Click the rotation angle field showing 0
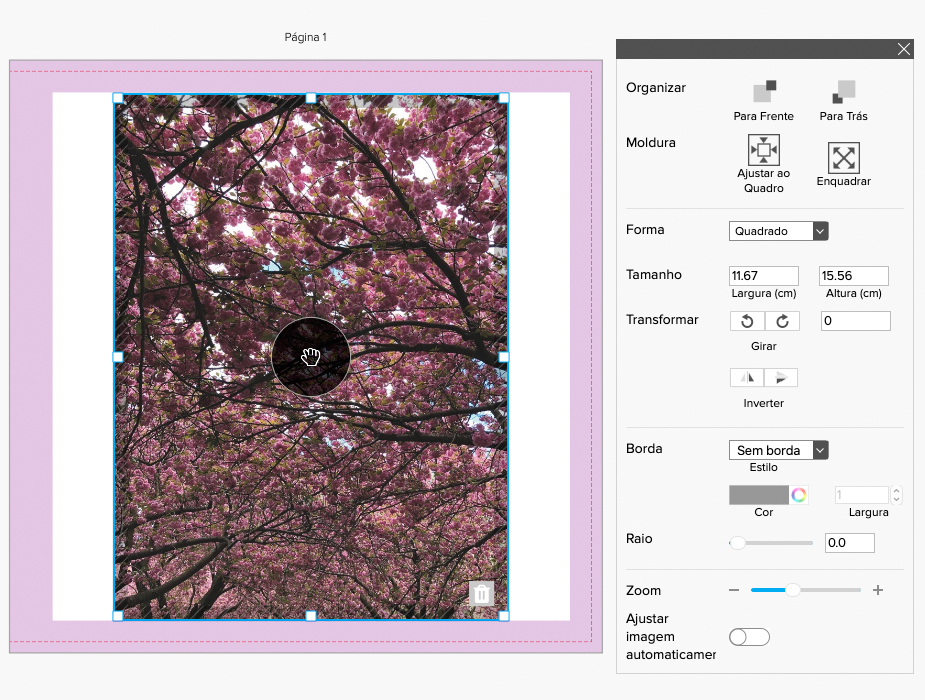Screen dimensions: 925x700 855,321
